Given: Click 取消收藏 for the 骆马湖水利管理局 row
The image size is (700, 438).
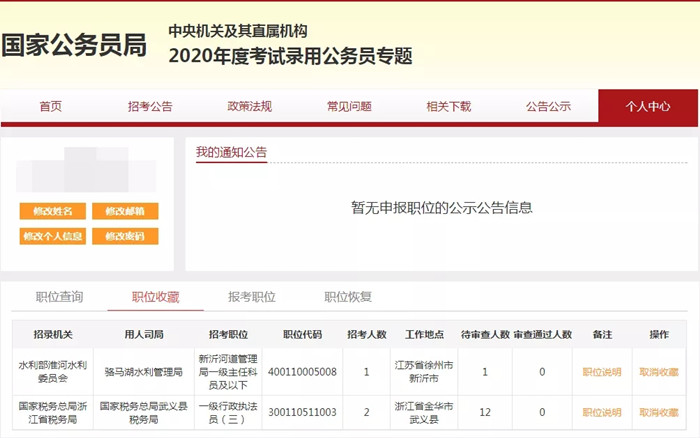Looking at the screenshot, I should pyautogui.click(x=659, y=372).
